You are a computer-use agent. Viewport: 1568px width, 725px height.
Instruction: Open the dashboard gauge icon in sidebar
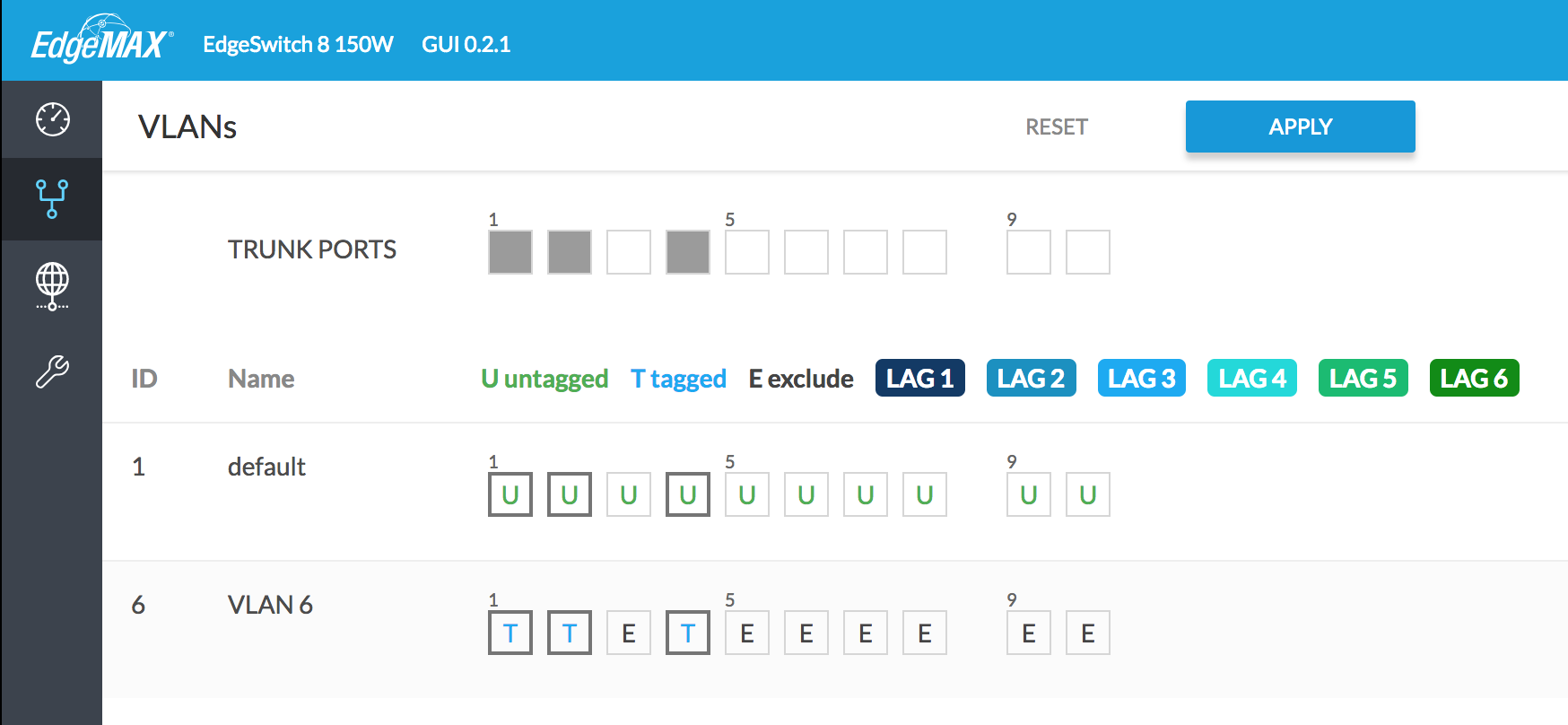(52, 119)
